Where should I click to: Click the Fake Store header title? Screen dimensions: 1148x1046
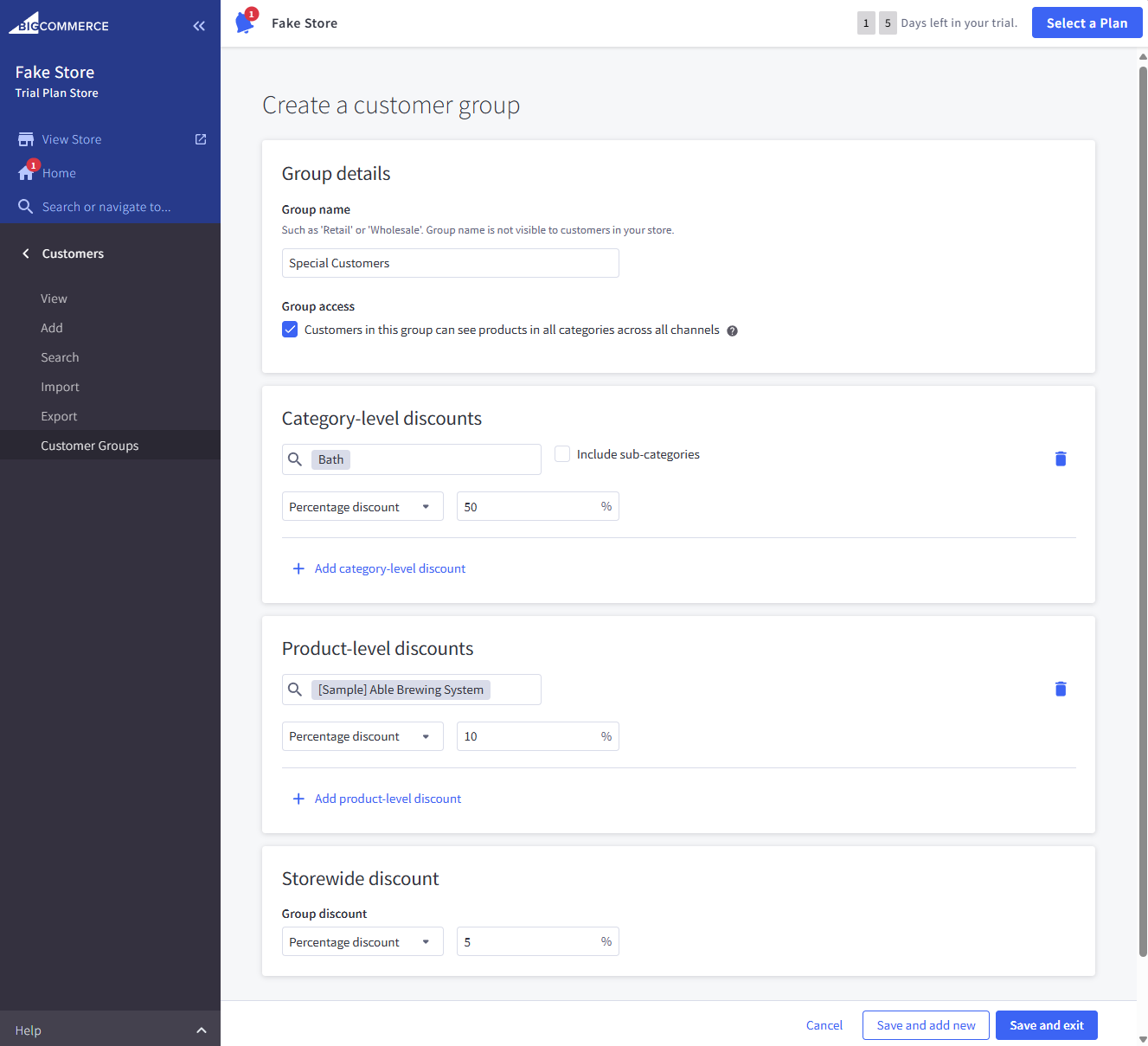click(x=305, y=23)
